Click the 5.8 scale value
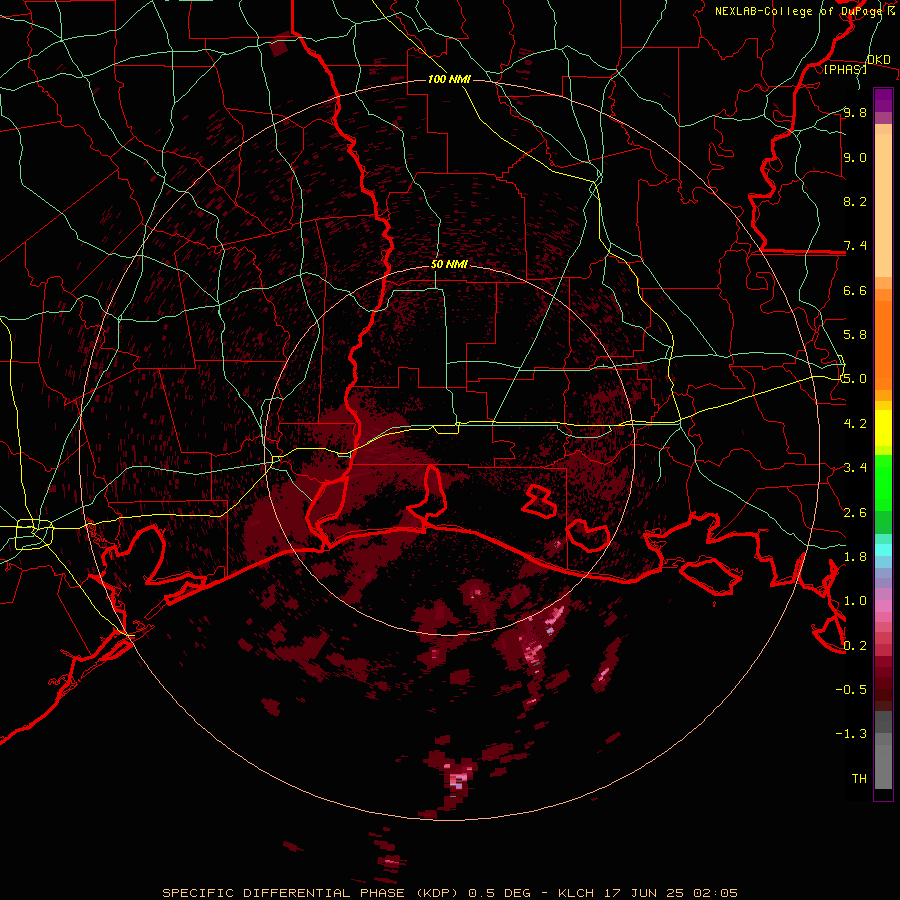 pos(855,335)
